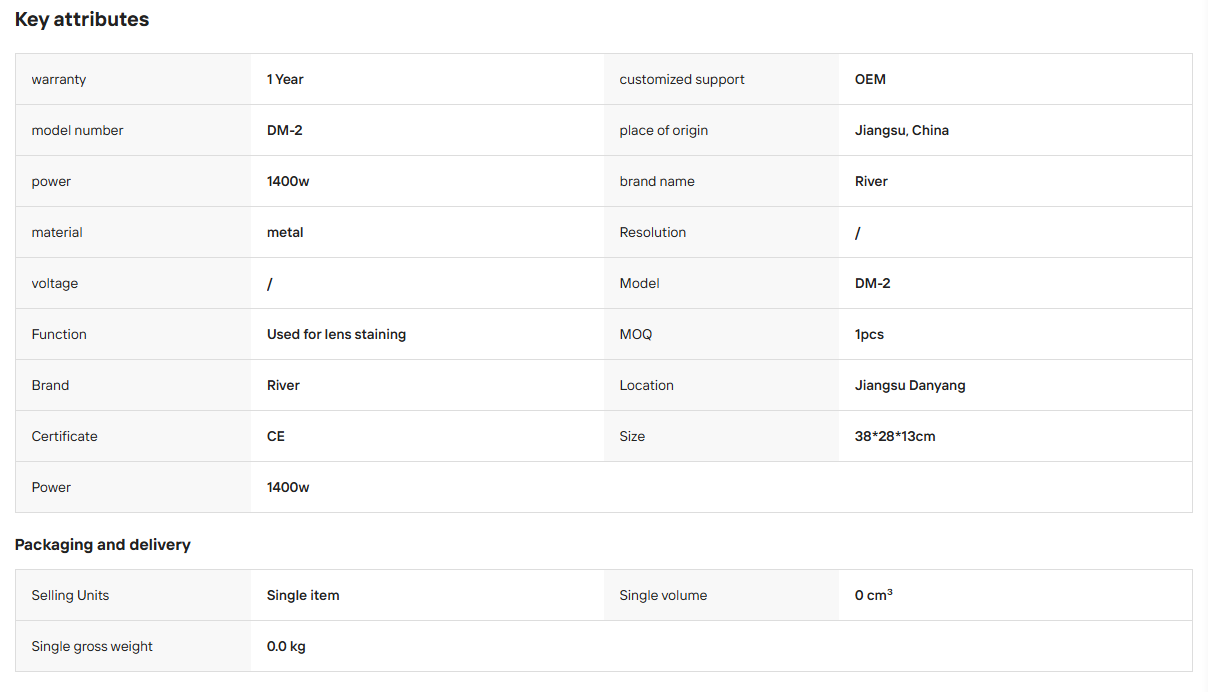
Task: Click place of origin Jiangsu, China
Action: [x=902, y=130]
